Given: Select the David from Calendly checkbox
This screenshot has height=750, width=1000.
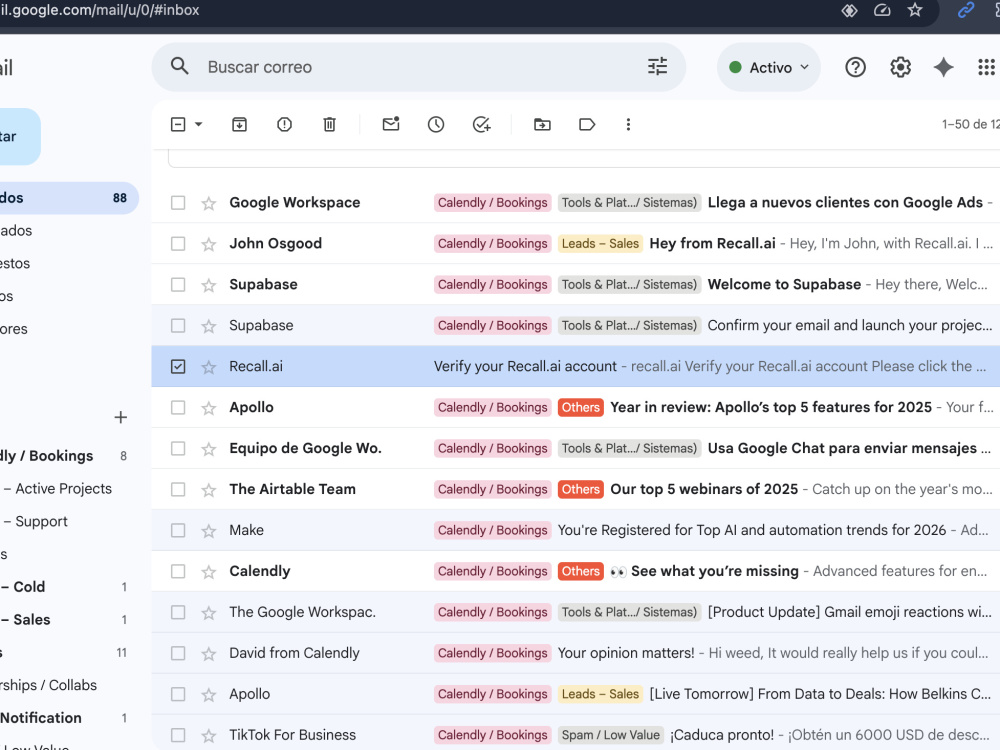Looking at the screenshot, I should [178, 653].
